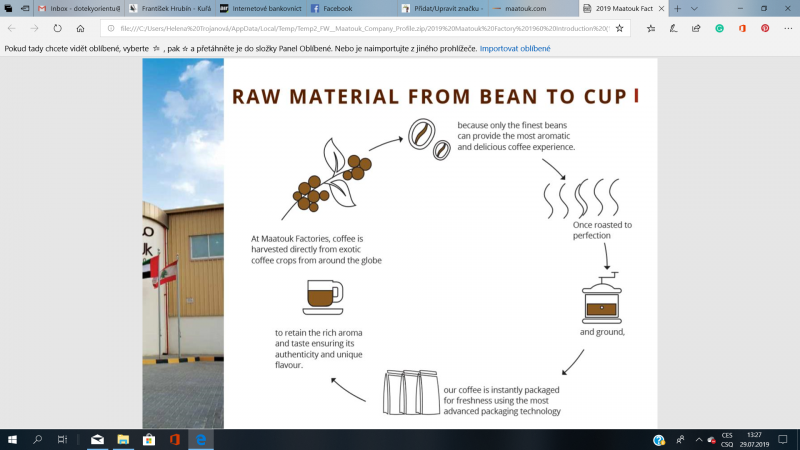Go back to previous page
800x450 pixels.
coord(12,29)
